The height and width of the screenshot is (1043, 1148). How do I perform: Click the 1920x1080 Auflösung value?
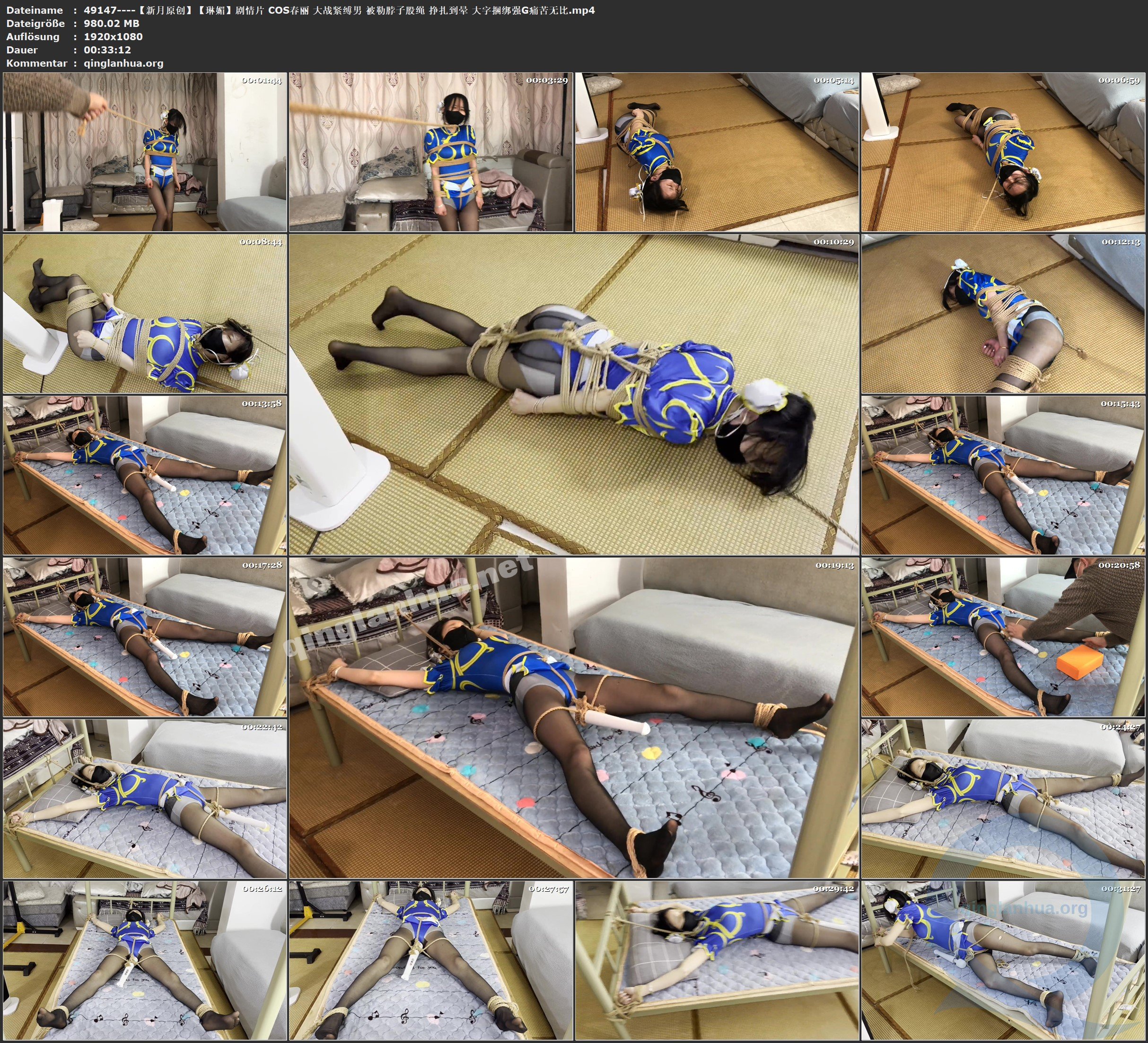coord(113,36)
